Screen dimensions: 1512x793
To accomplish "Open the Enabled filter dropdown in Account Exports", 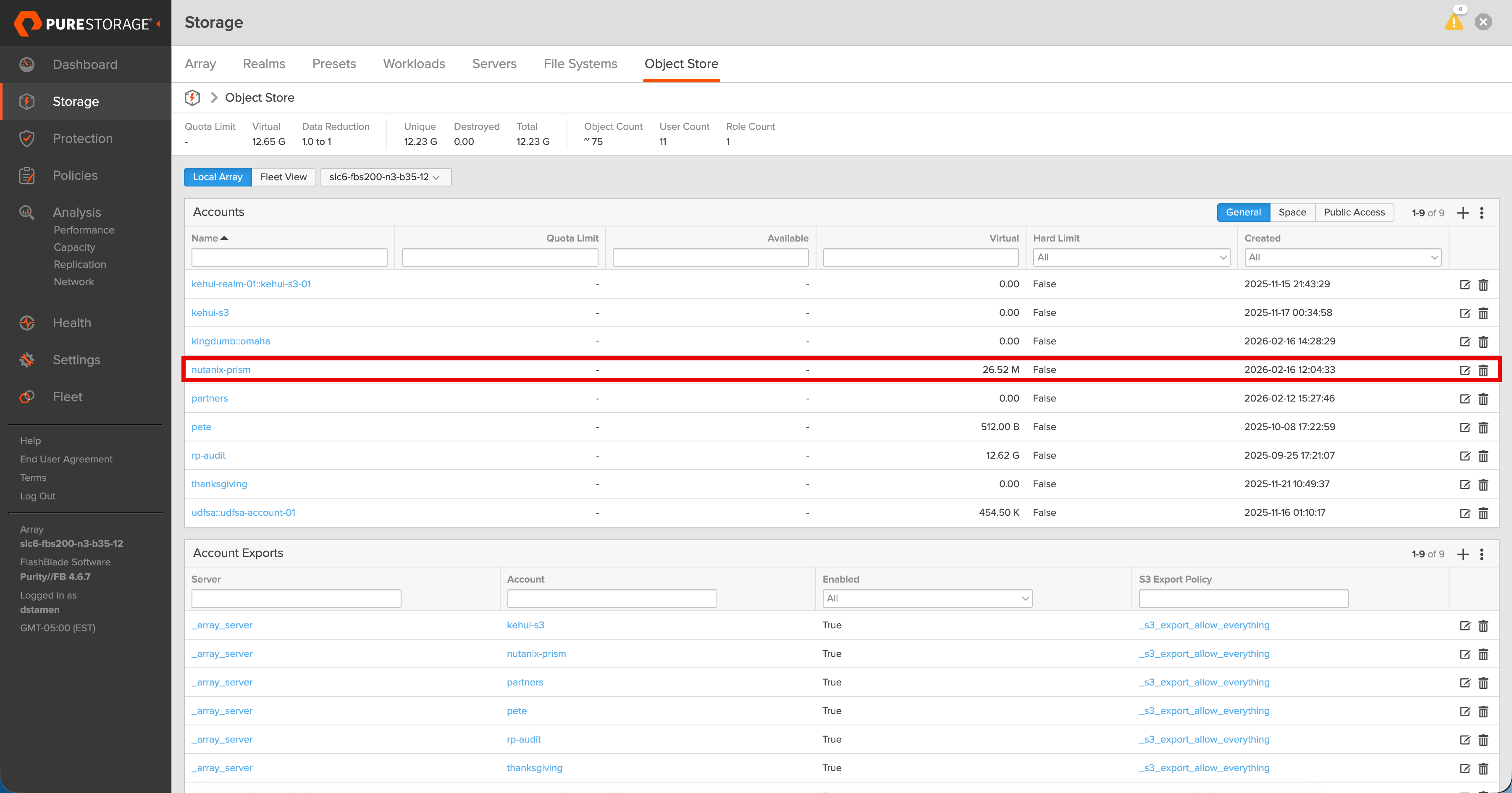I will [927, 598].
